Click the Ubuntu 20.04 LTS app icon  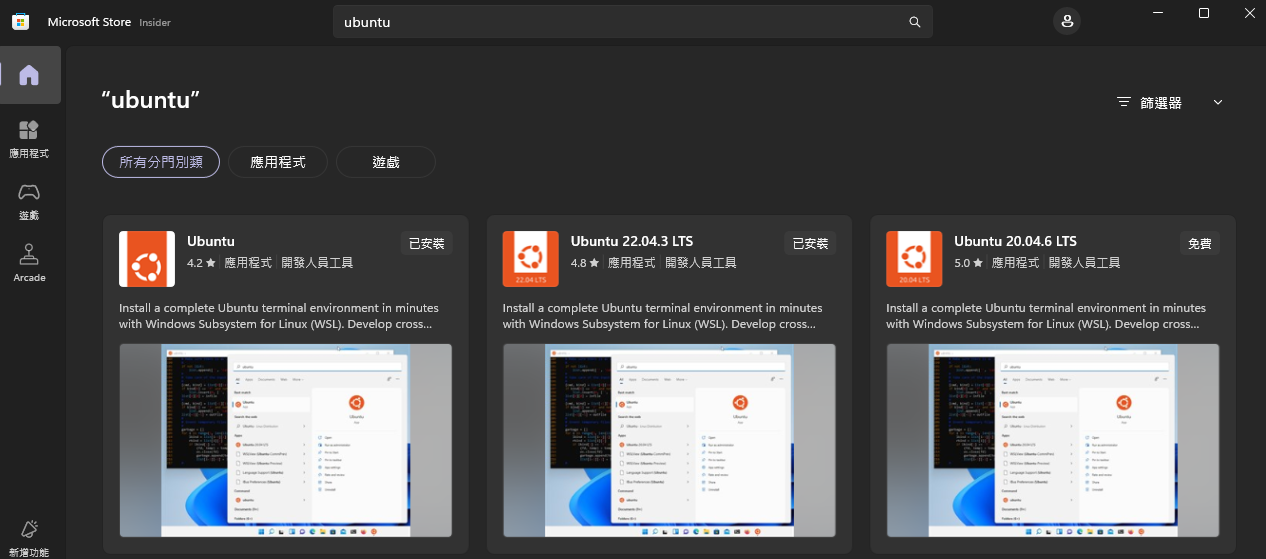(x=914, y=259)
